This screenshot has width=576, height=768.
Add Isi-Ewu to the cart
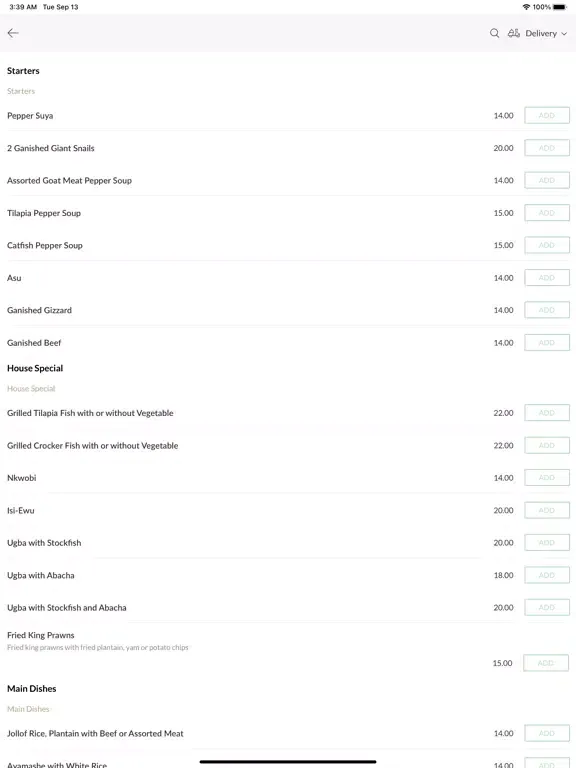547,510
